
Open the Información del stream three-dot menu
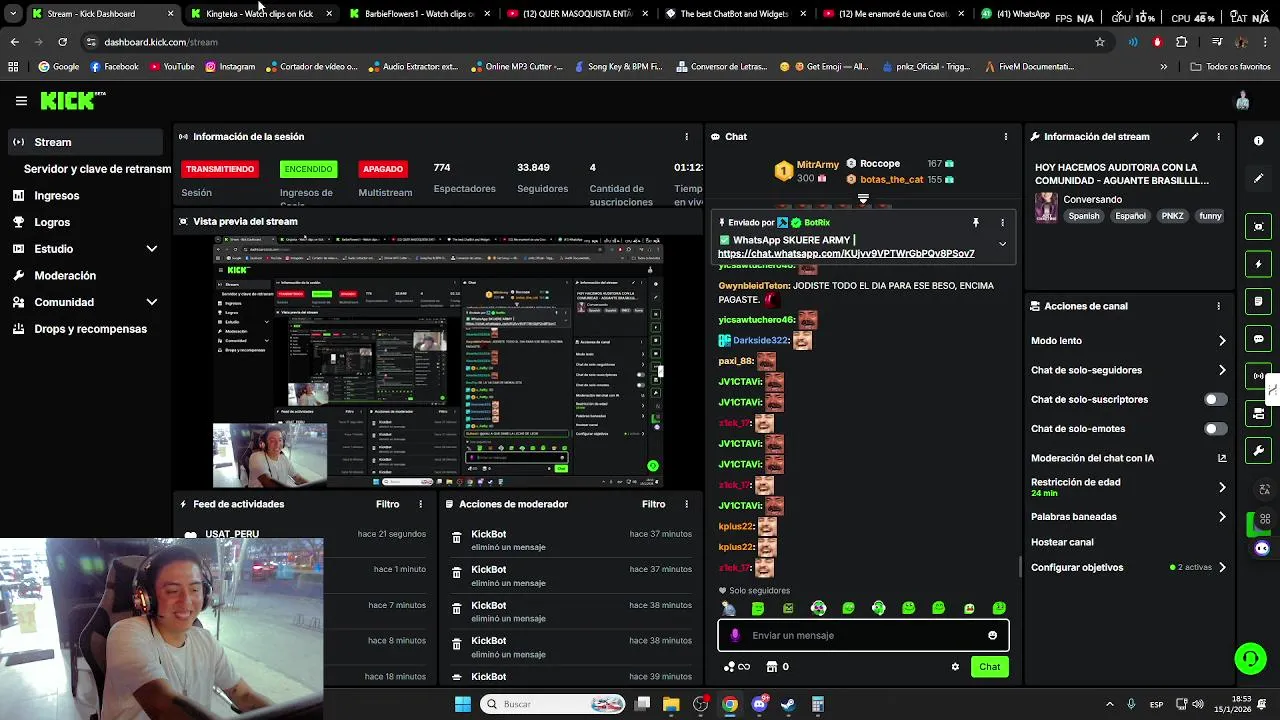(x=1218, y=137)
